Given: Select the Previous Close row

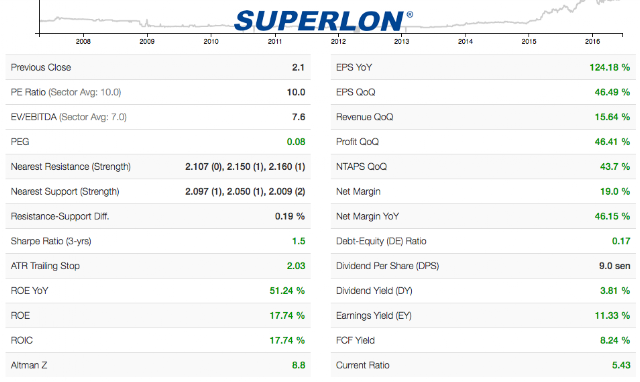Looking at the screenshot, I should [158, 67].
